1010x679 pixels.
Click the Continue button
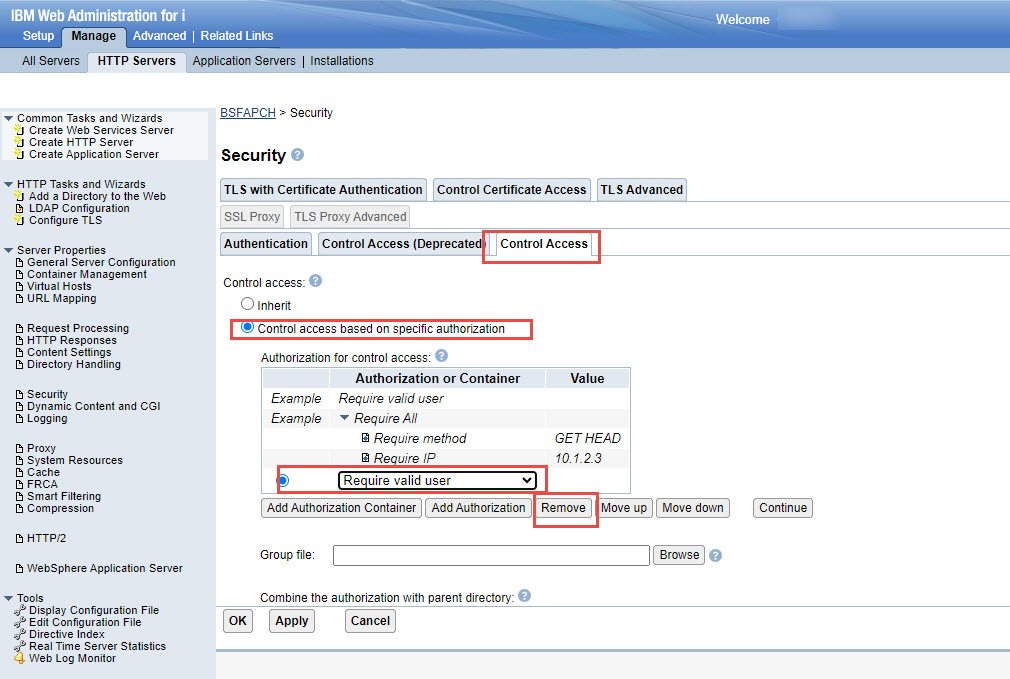click(783, 508)
